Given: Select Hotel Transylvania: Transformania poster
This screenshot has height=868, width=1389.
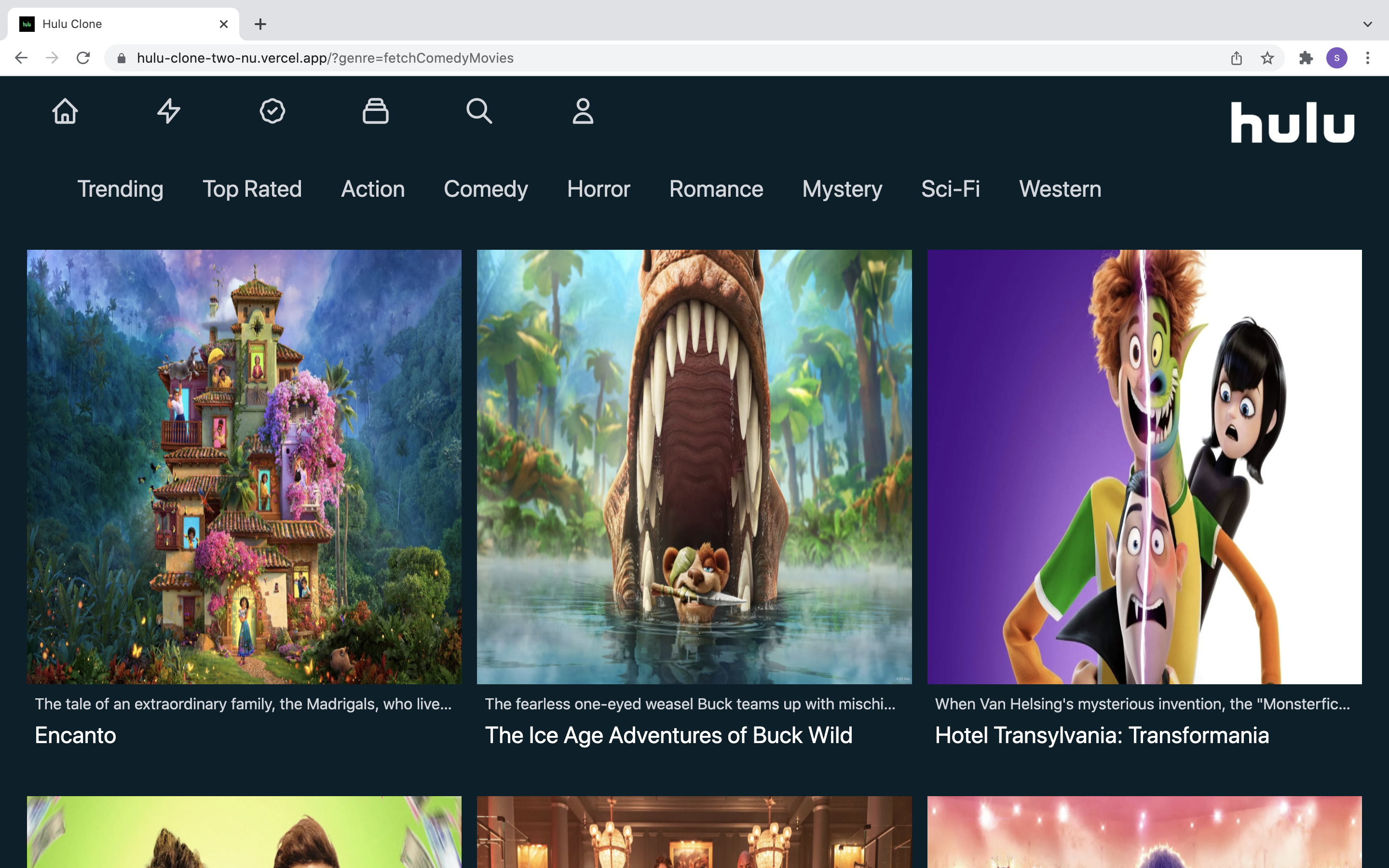Looking at the screenshot, I should (1144, 466).
